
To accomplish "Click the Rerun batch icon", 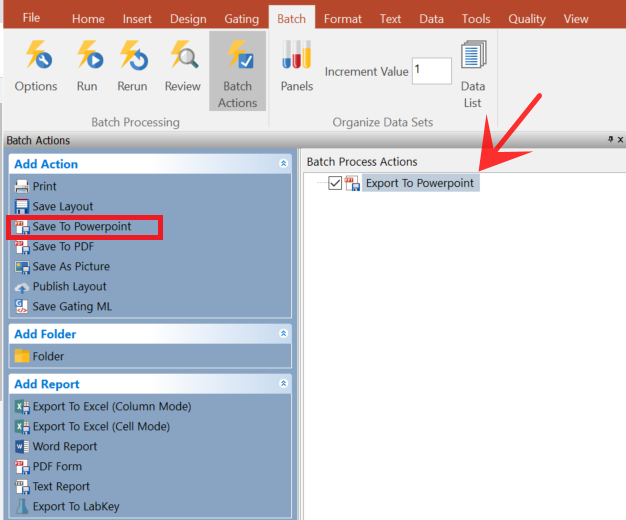I will click(133, 67).
